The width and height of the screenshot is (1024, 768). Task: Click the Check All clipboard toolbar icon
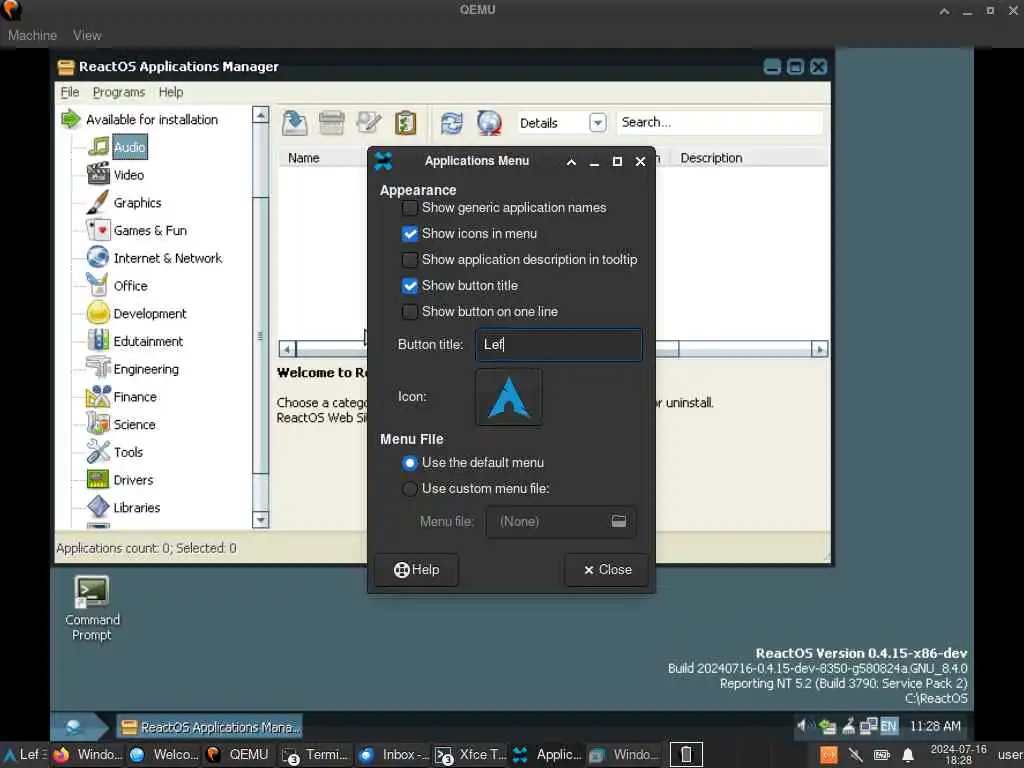point(406,123)
